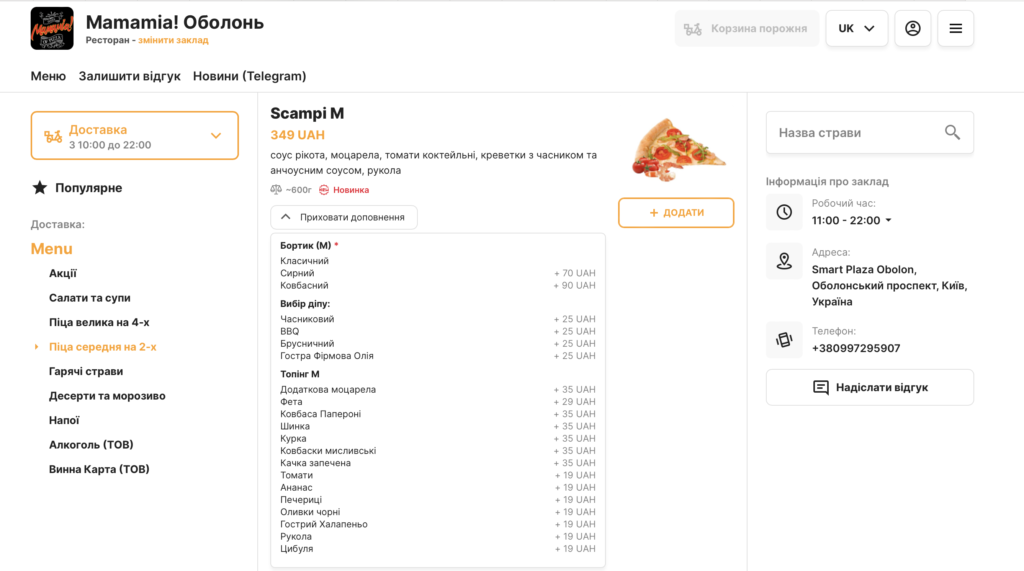
Task: Choose the Ковбасний crust option
Action: click(x=305, y=285)
